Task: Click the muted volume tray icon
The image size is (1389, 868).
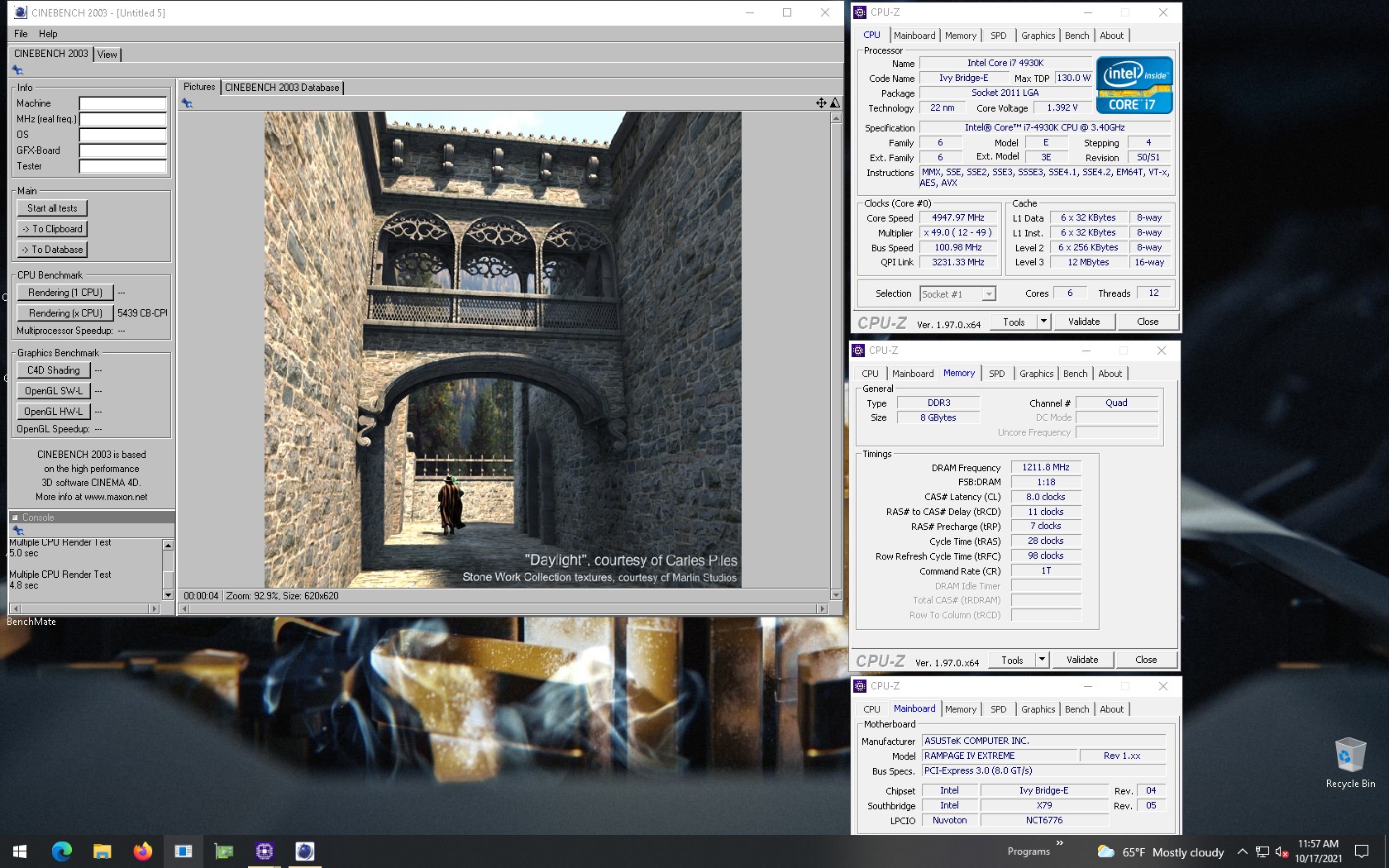Action: tap(1282, 852)
